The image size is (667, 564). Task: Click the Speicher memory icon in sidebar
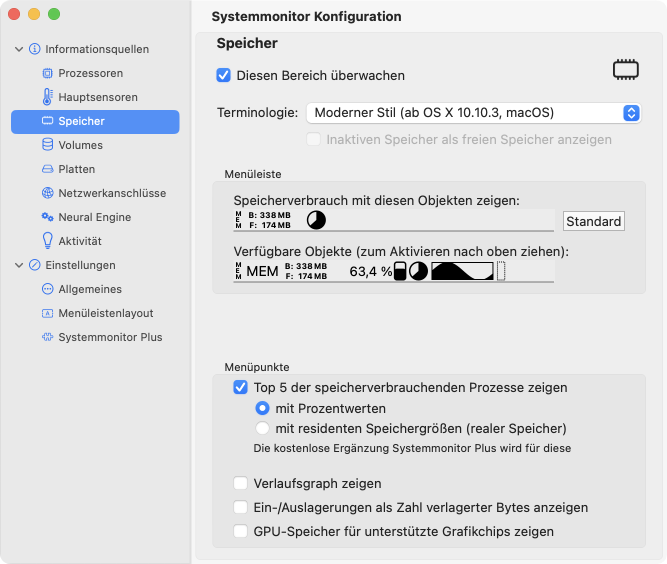pos(48,121)
